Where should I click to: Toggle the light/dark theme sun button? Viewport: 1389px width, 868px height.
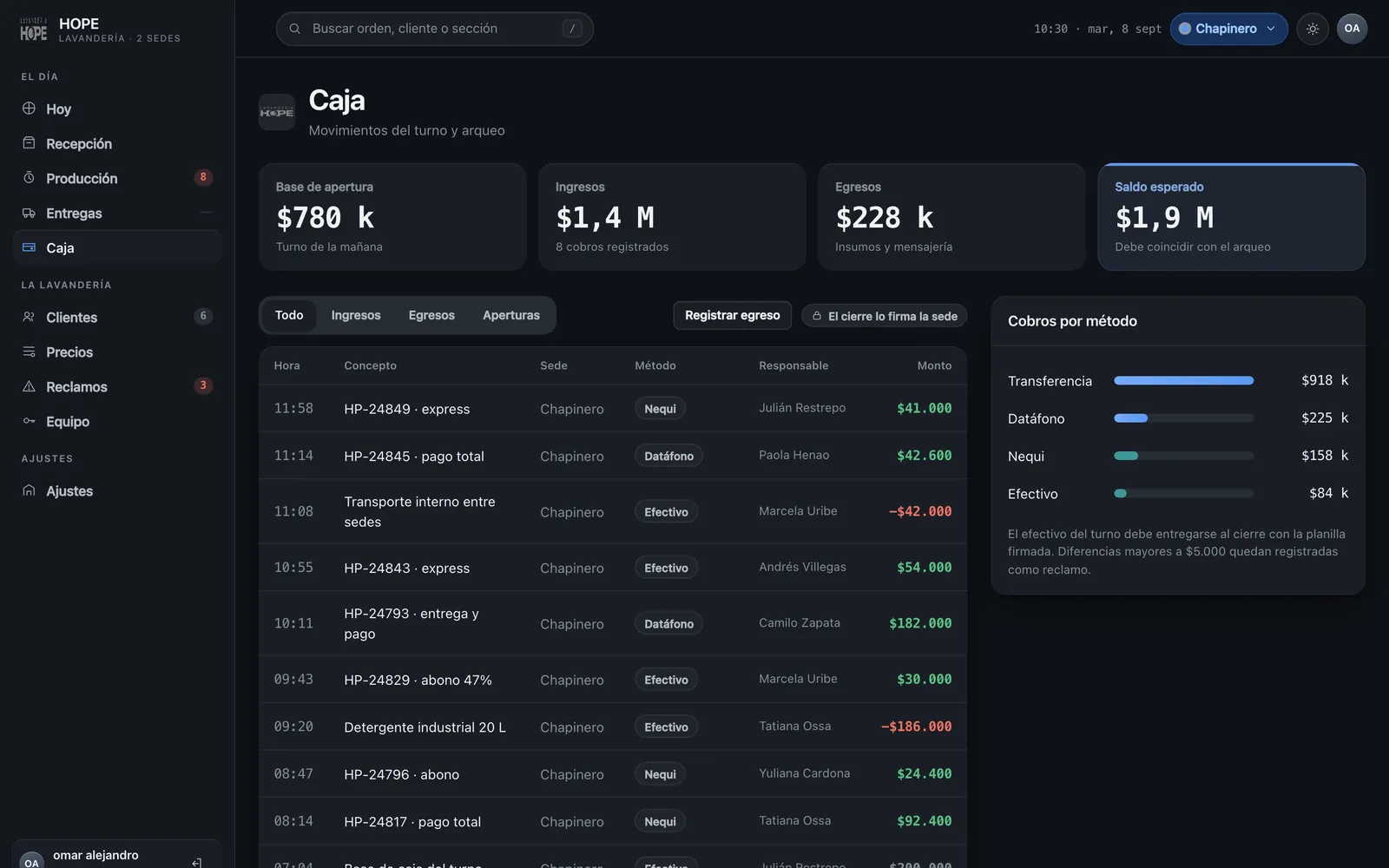tap(1313, 29)
